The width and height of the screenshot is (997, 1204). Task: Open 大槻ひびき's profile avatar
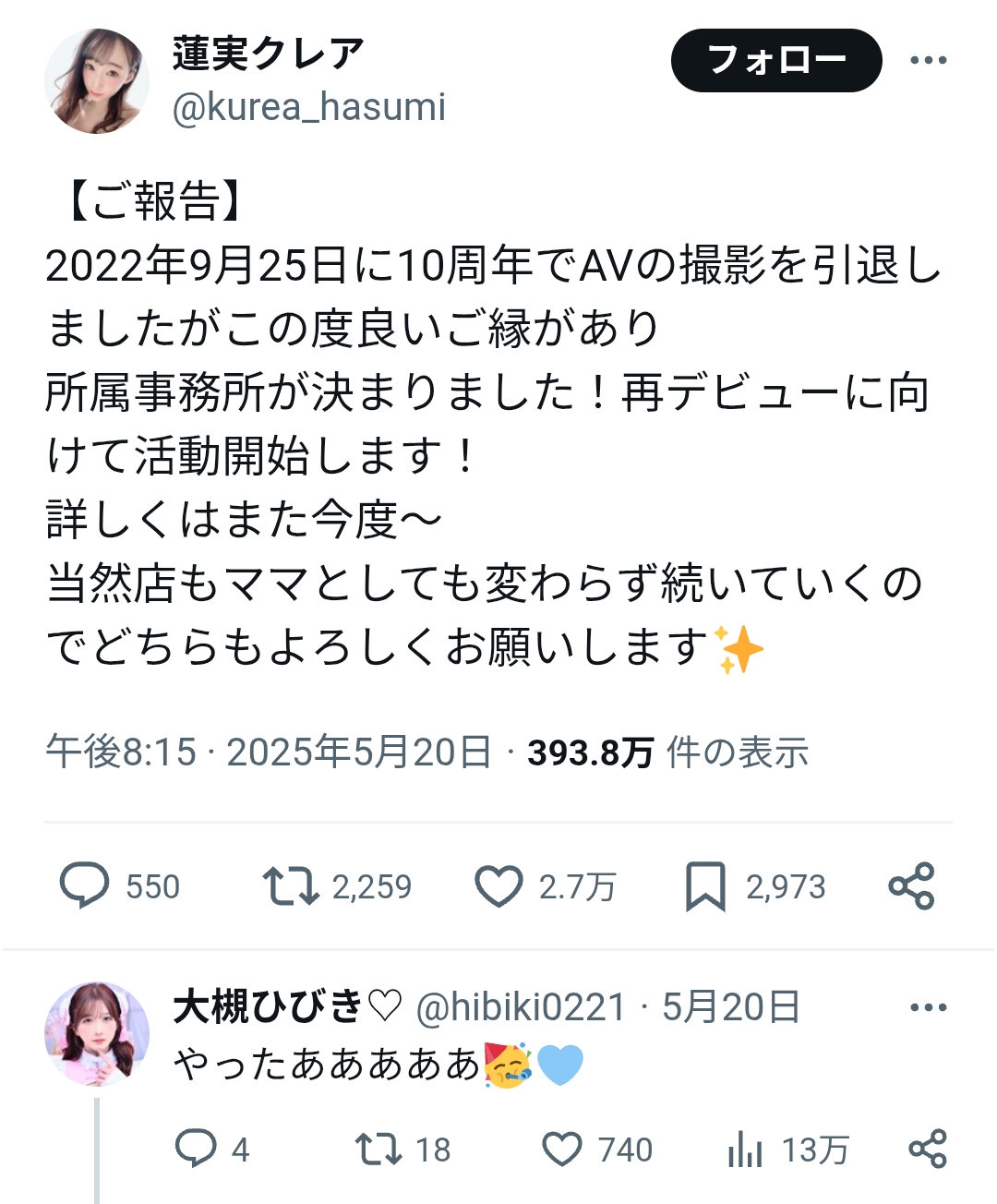(97, 1034)
